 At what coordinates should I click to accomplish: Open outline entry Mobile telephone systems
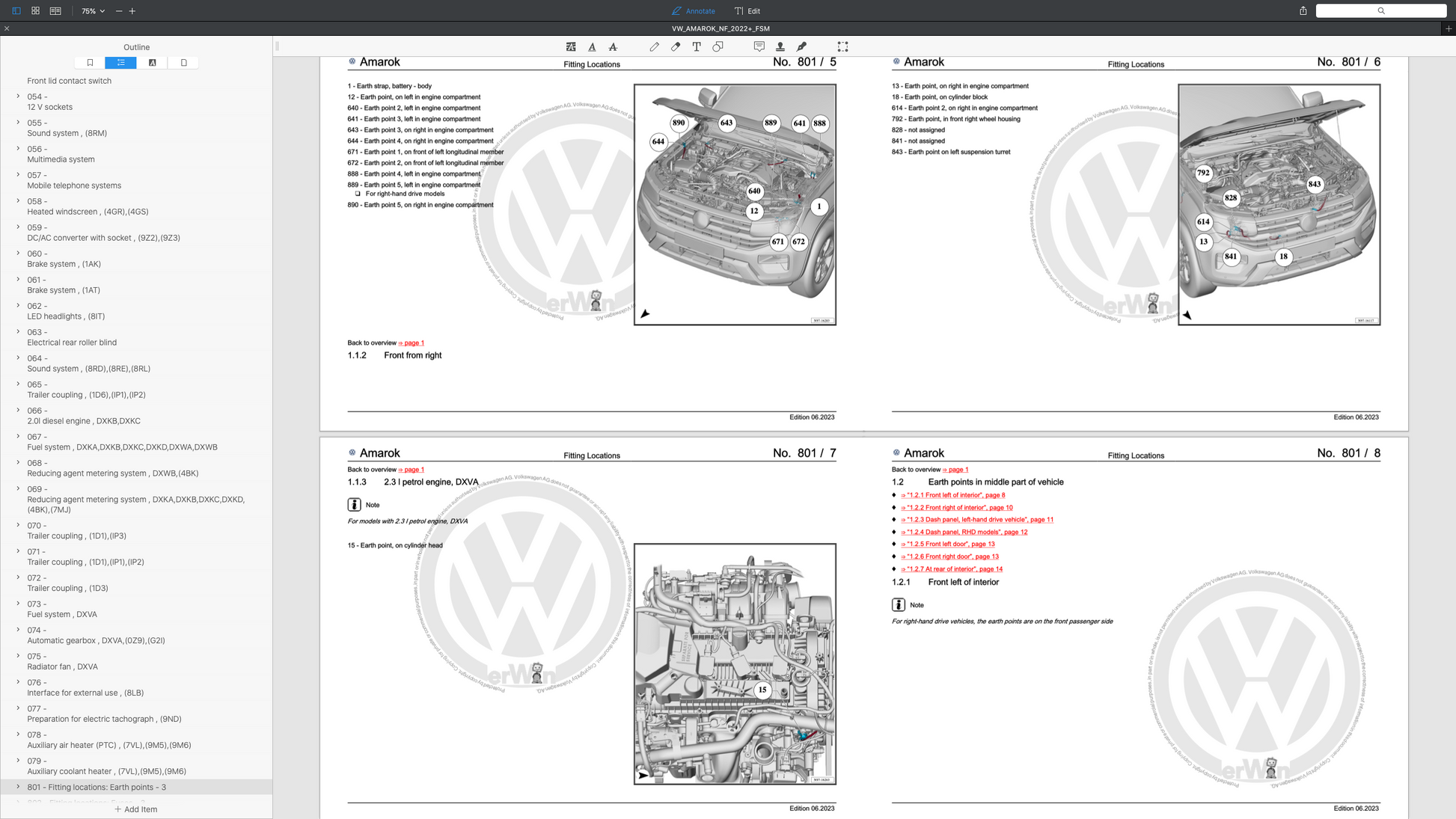74,185
